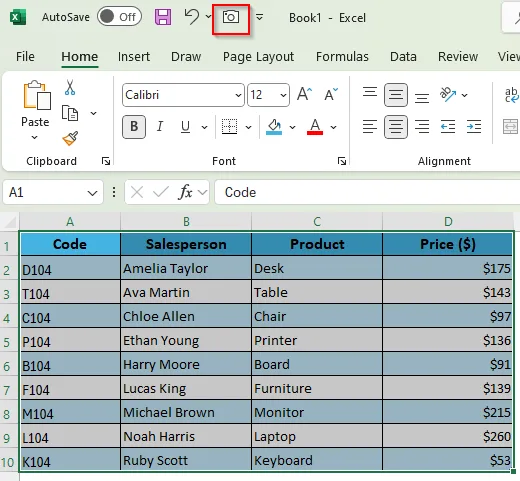This screenshot has width=520, height=481.
Task: Toggle Italic formatting
Action: (160, 127)
